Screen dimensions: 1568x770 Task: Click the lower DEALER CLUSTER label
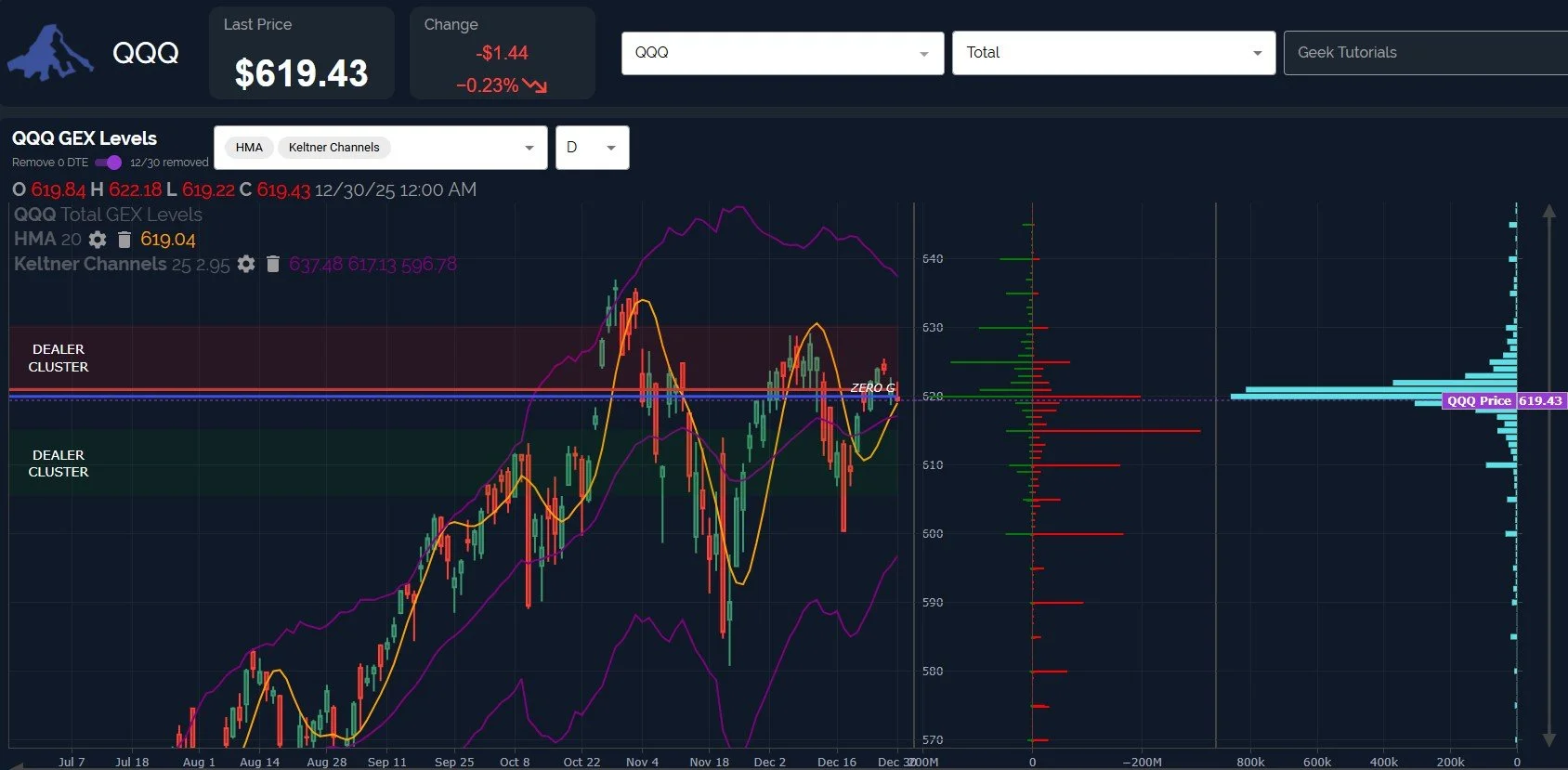pos(59,463)
